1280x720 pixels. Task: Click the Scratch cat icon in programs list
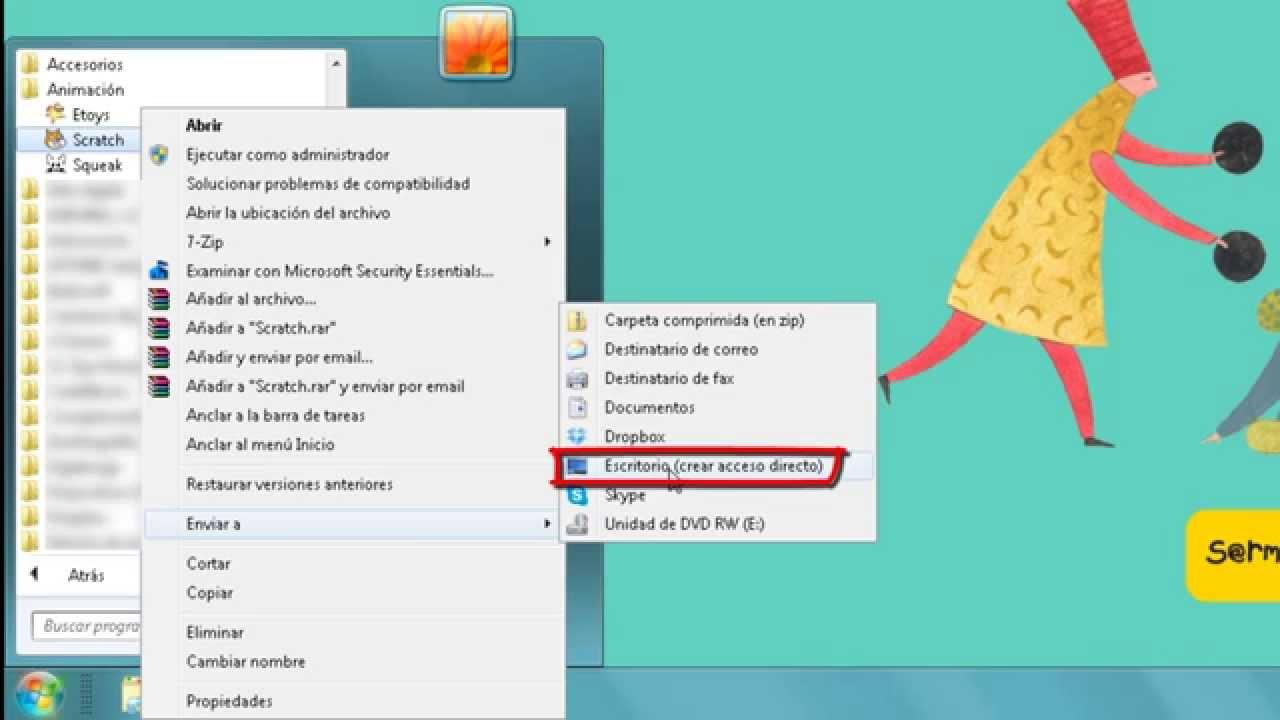(x=56, y=140)
